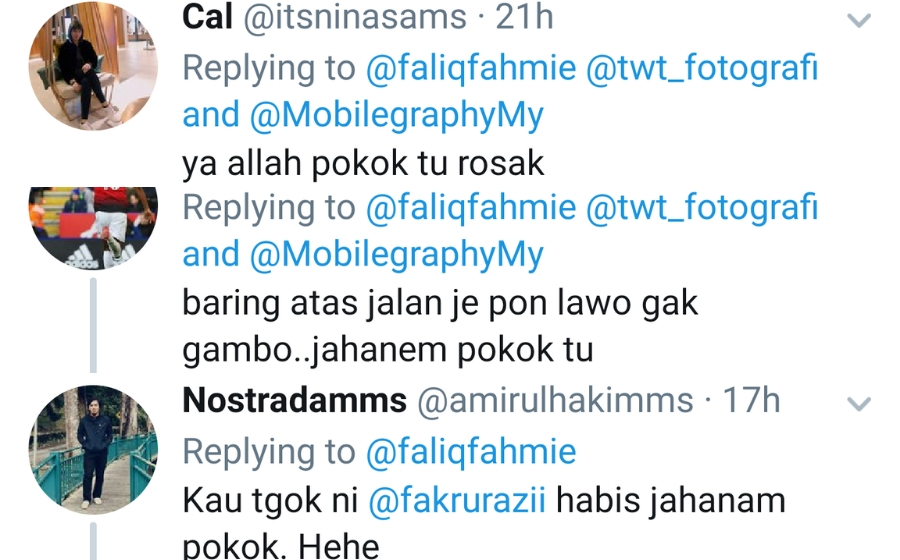The image size is (900, 560).
Task: Open tweet text 'ya allah pokok tu rosak'
Action: (363, 164)
